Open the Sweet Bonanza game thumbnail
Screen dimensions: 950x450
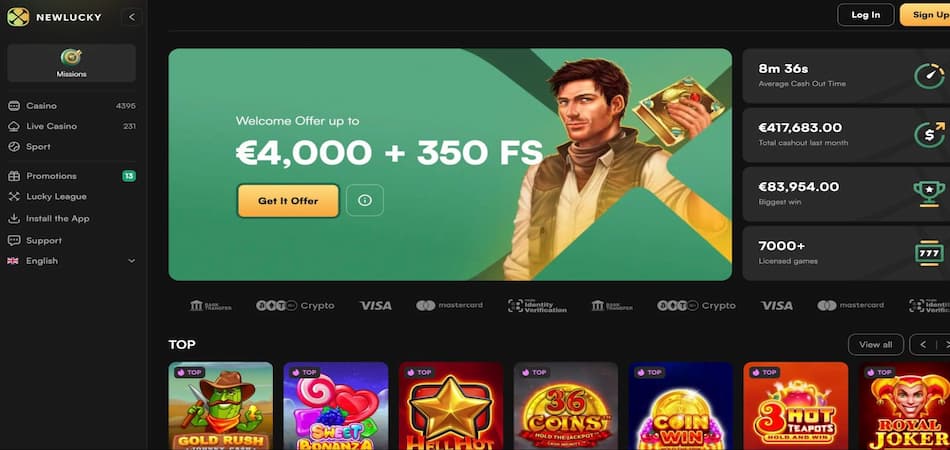coord(336,406)
